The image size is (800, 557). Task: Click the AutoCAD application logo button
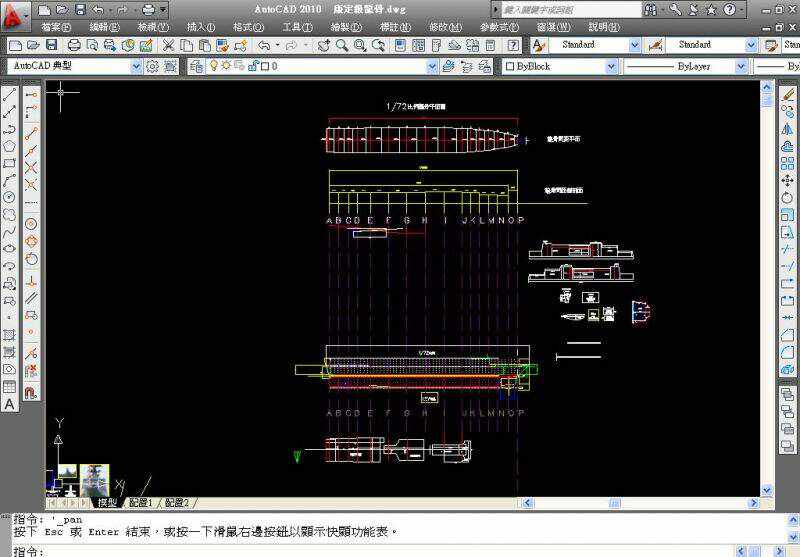point(16,17)
